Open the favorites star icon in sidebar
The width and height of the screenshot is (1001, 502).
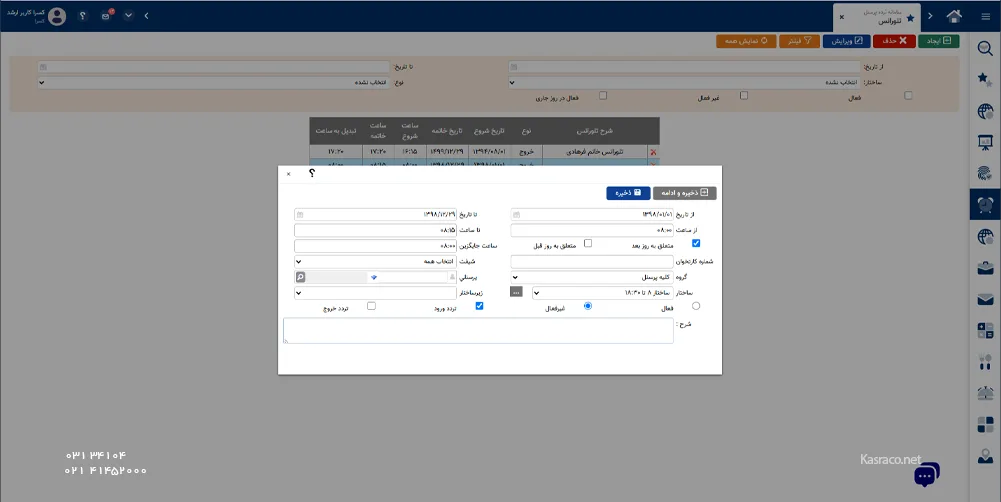point(985,79)
